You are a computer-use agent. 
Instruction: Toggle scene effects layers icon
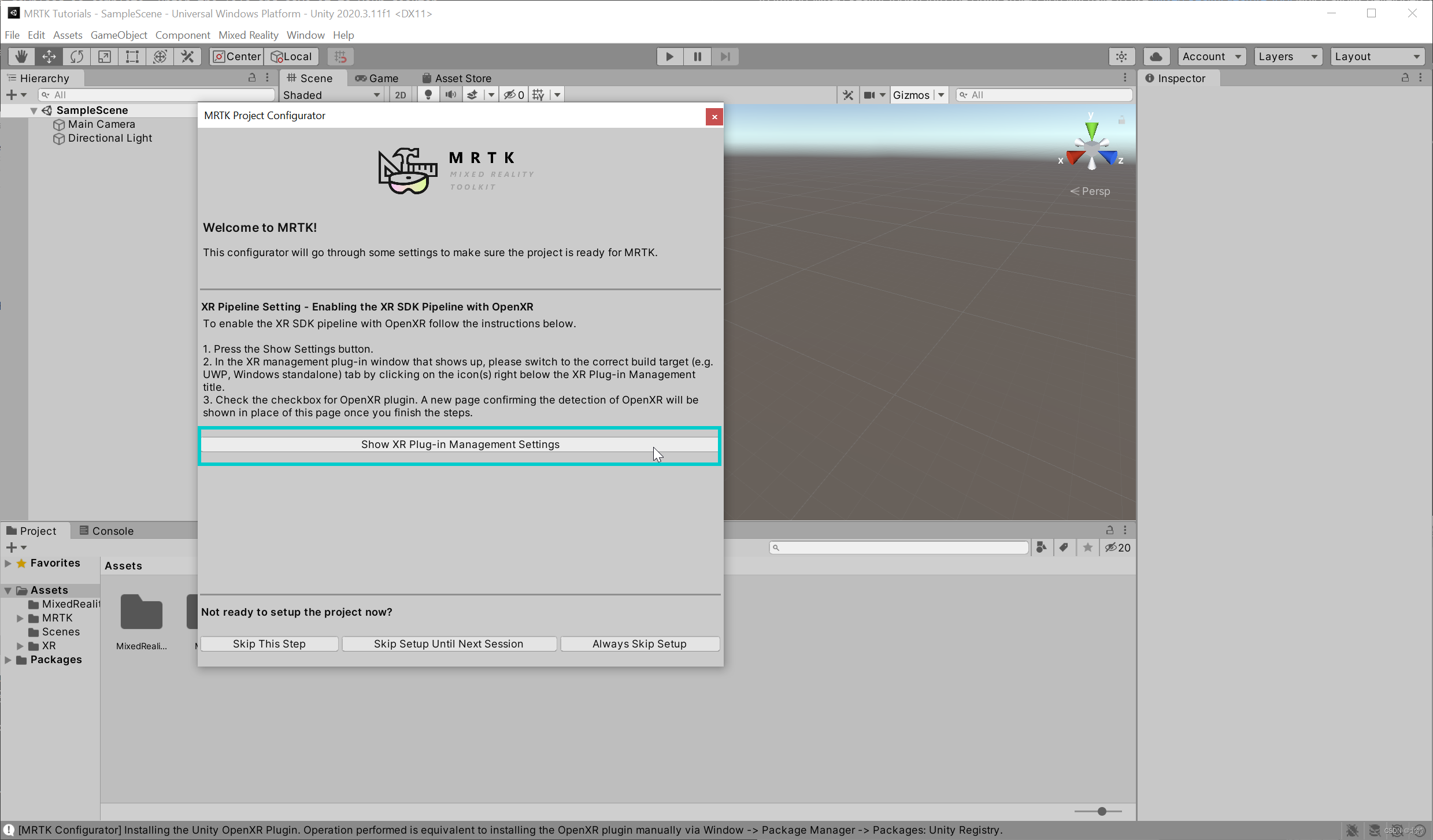click(472, 95)
